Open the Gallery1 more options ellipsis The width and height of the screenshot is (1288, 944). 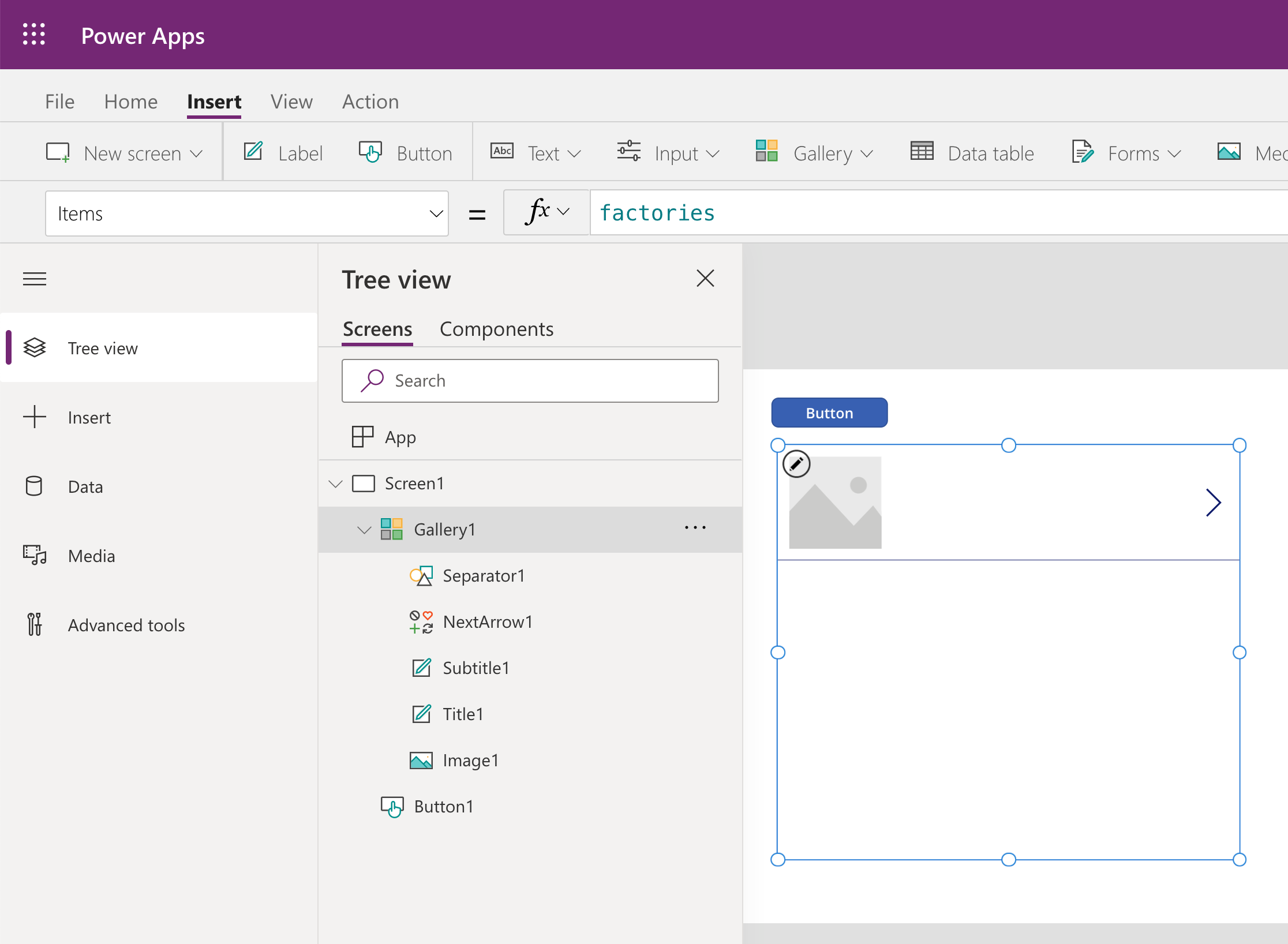(x=695, y=527)
